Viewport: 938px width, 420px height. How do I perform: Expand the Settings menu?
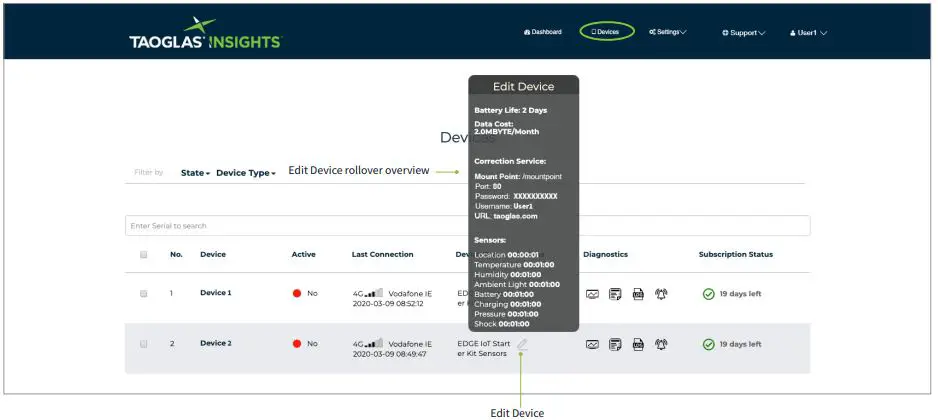pos(668,32)
